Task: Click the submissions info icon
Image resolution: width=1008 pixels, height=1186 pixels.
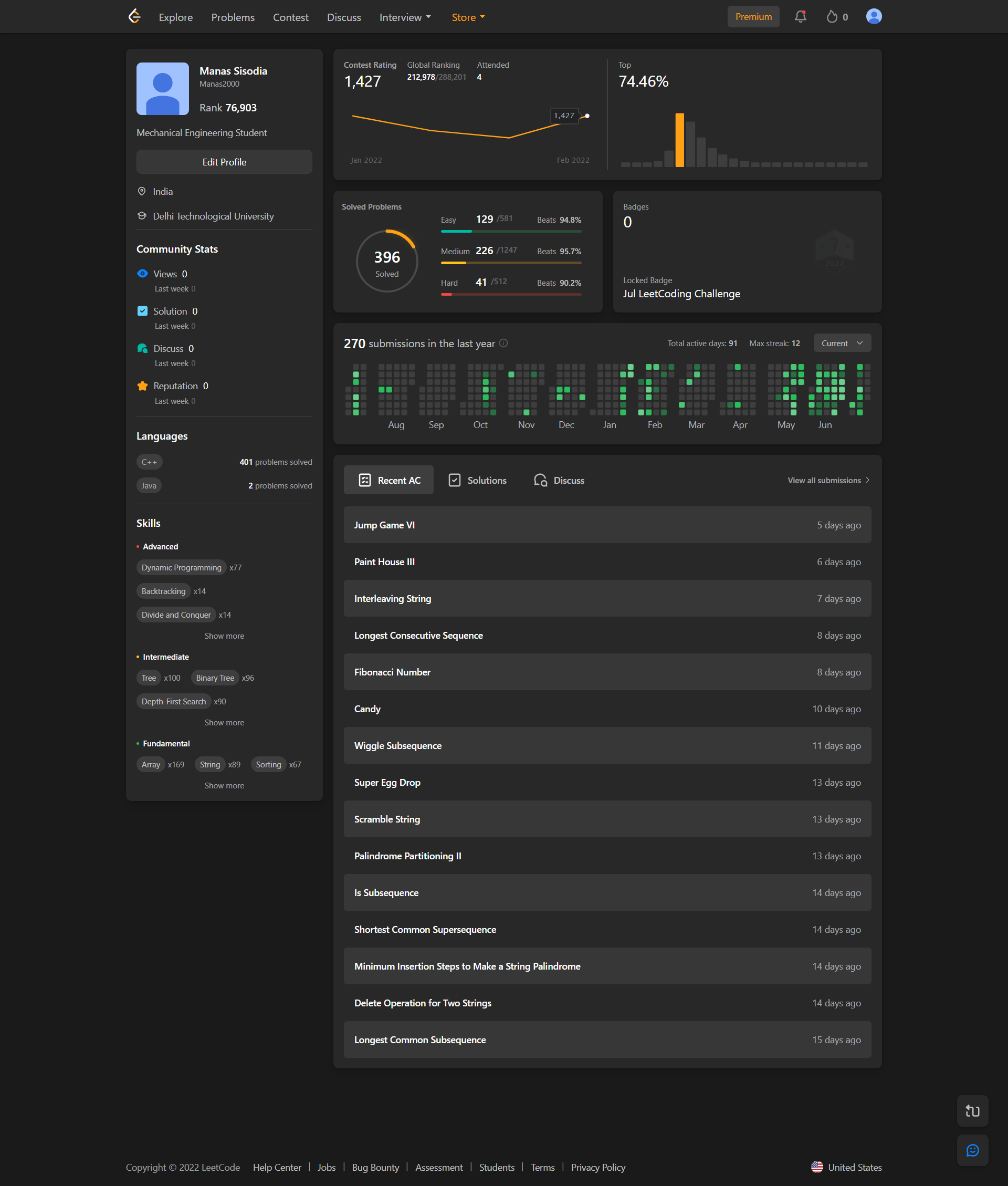Action: 503,344
